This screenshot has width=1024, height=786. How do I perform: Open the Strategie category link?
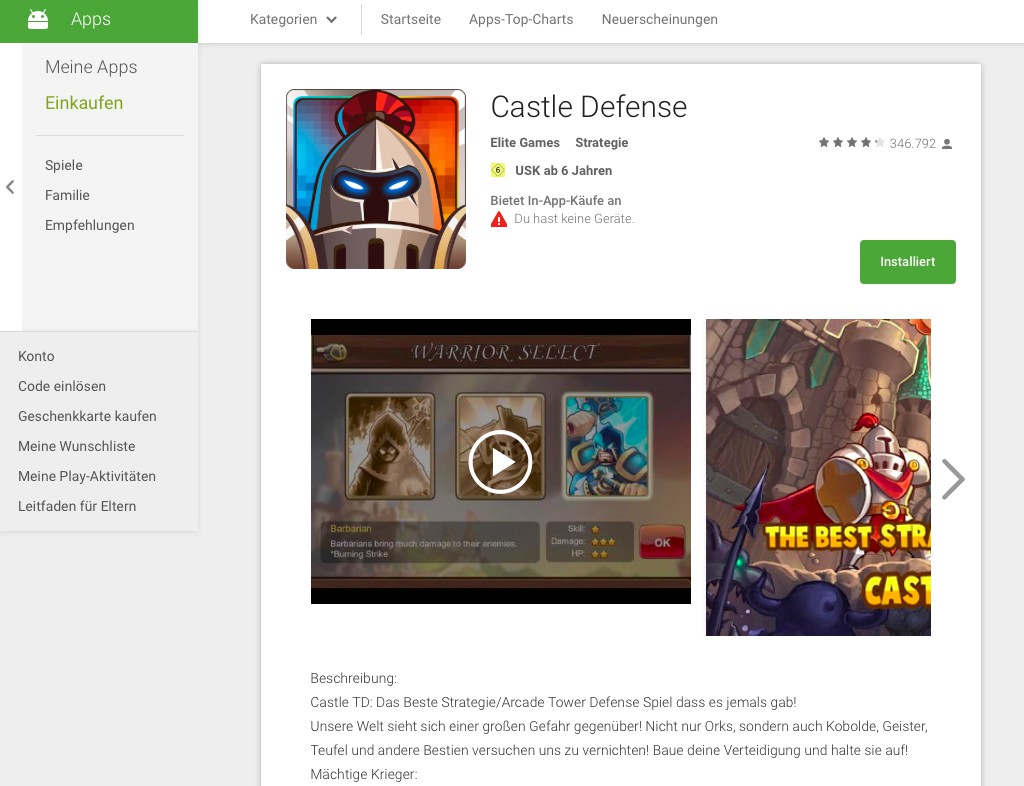(601, 143)
